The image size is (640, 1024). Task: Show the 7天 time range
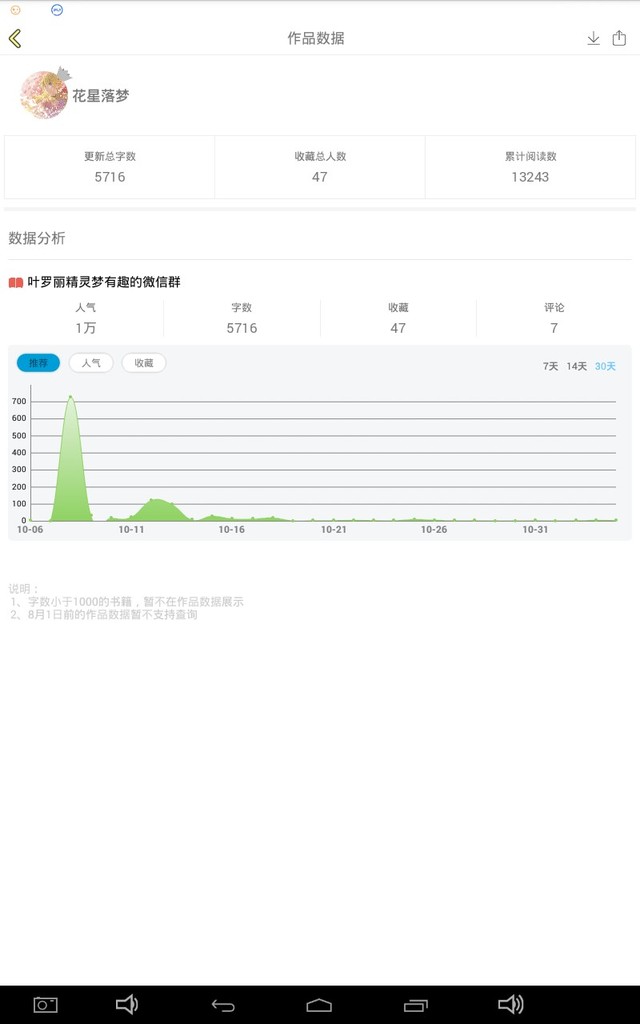coord(550,366)
